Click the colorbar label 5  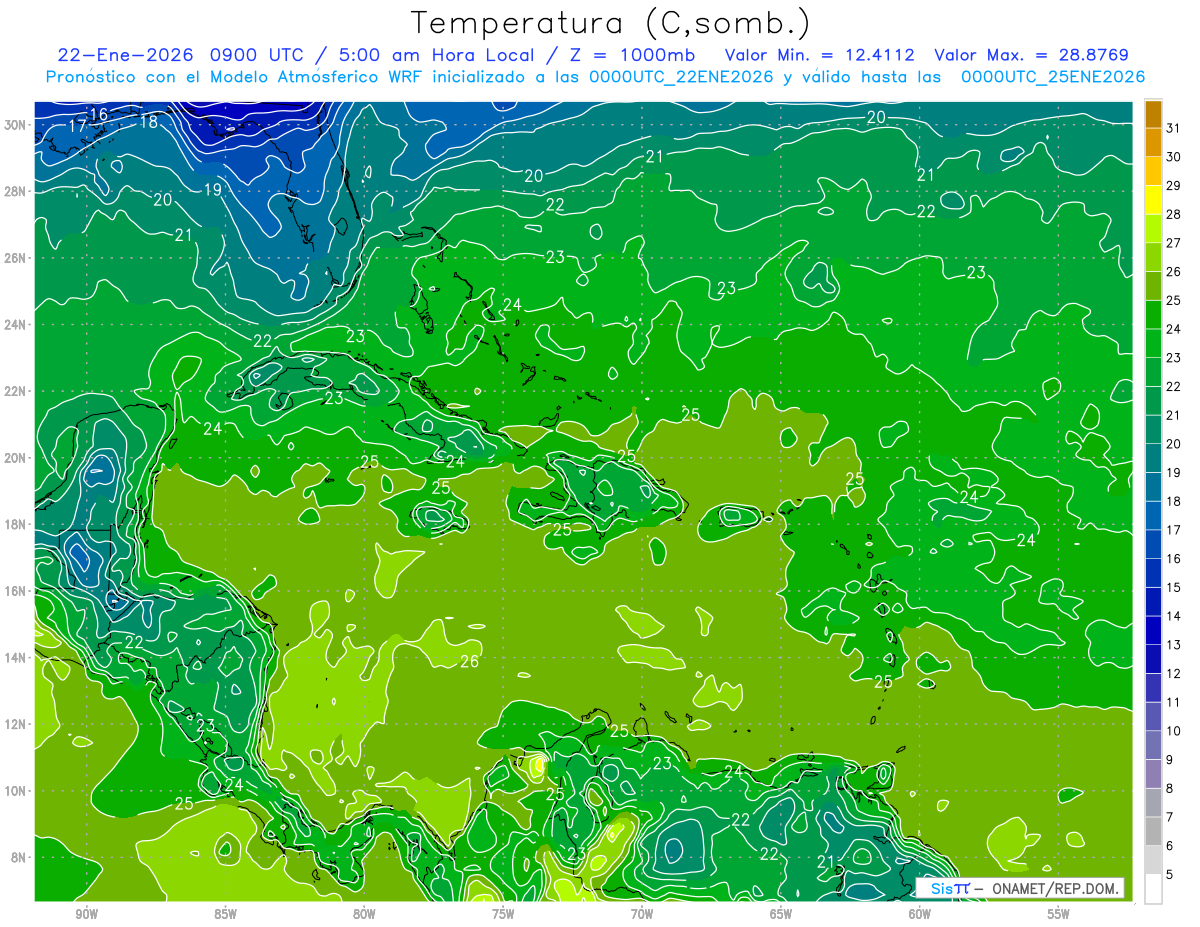(1170, 875)
